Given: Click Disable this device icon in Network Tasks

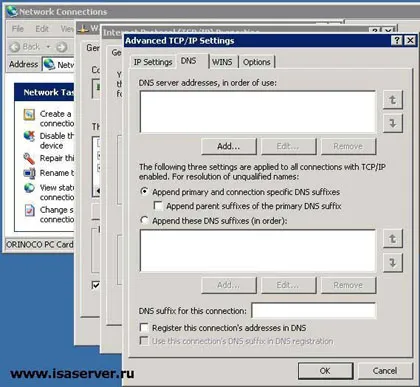Looking at the screenshot, I should tap(29, 136).
